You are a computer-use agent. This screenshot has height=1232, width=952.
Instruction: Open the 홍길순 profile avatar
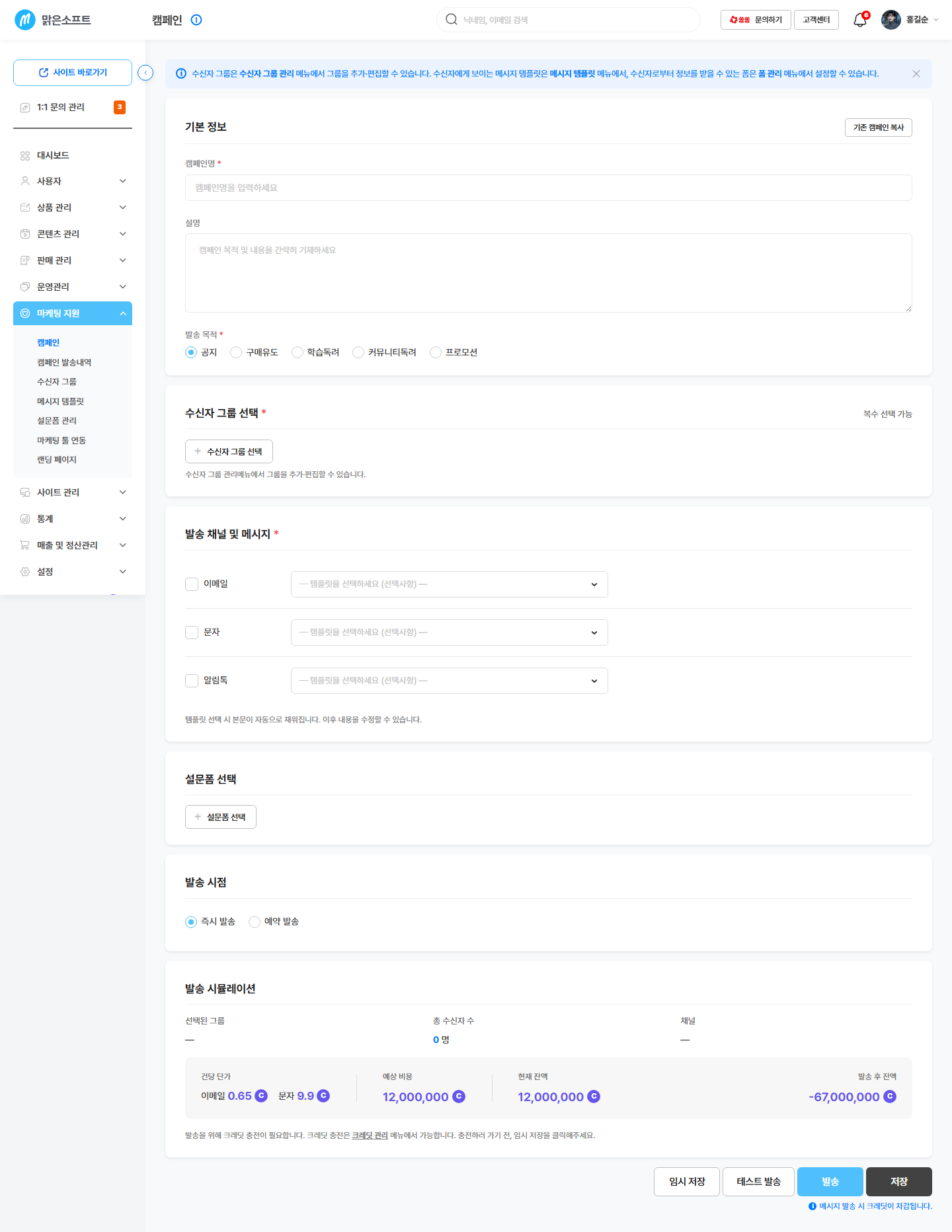point(891,20)
